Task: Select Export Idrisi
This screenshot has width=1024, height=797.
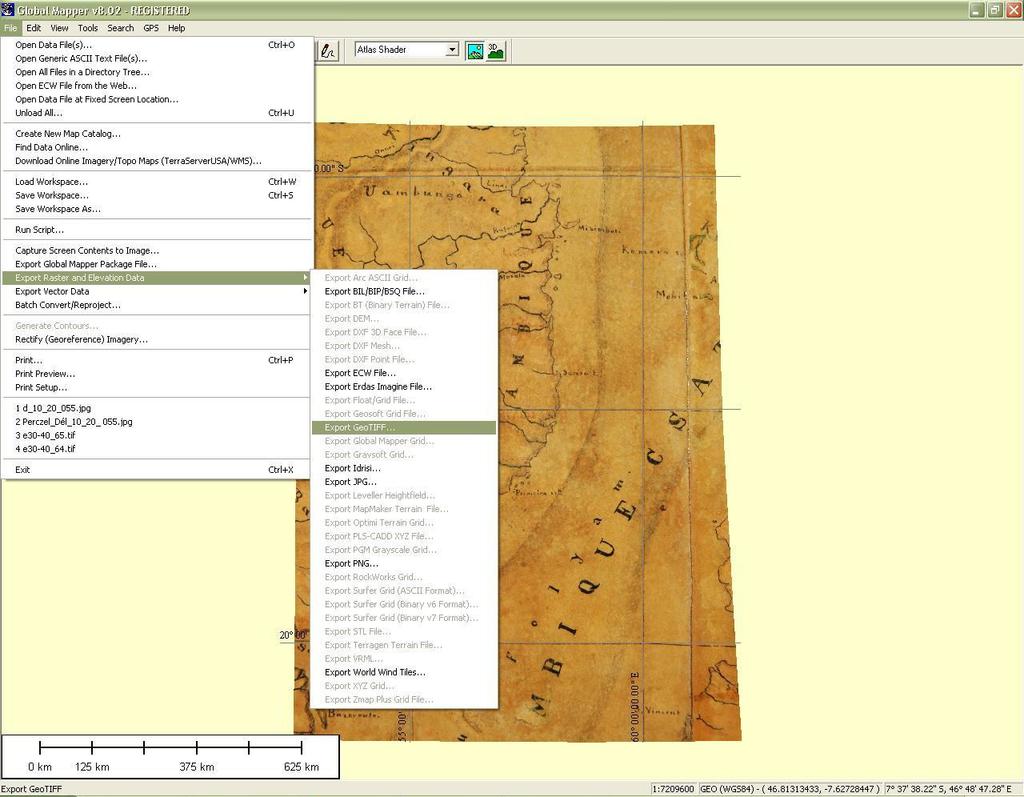Action: pyautogui.click(x=404, y=468)
